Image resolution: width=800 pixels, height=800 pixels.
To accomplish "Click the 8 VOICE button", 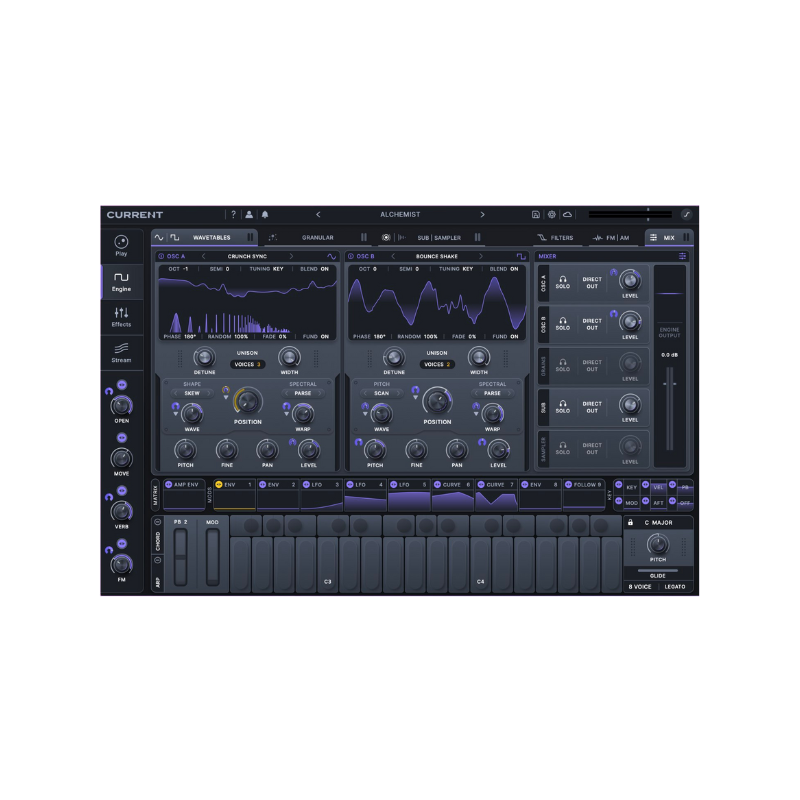I will click(640, 587).
